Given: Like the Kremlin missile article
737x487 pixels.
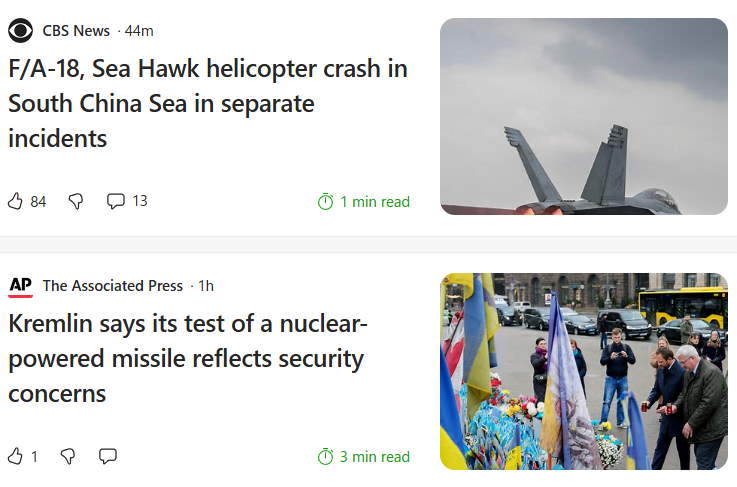Looking at the screenshot, I should (15, 456).
